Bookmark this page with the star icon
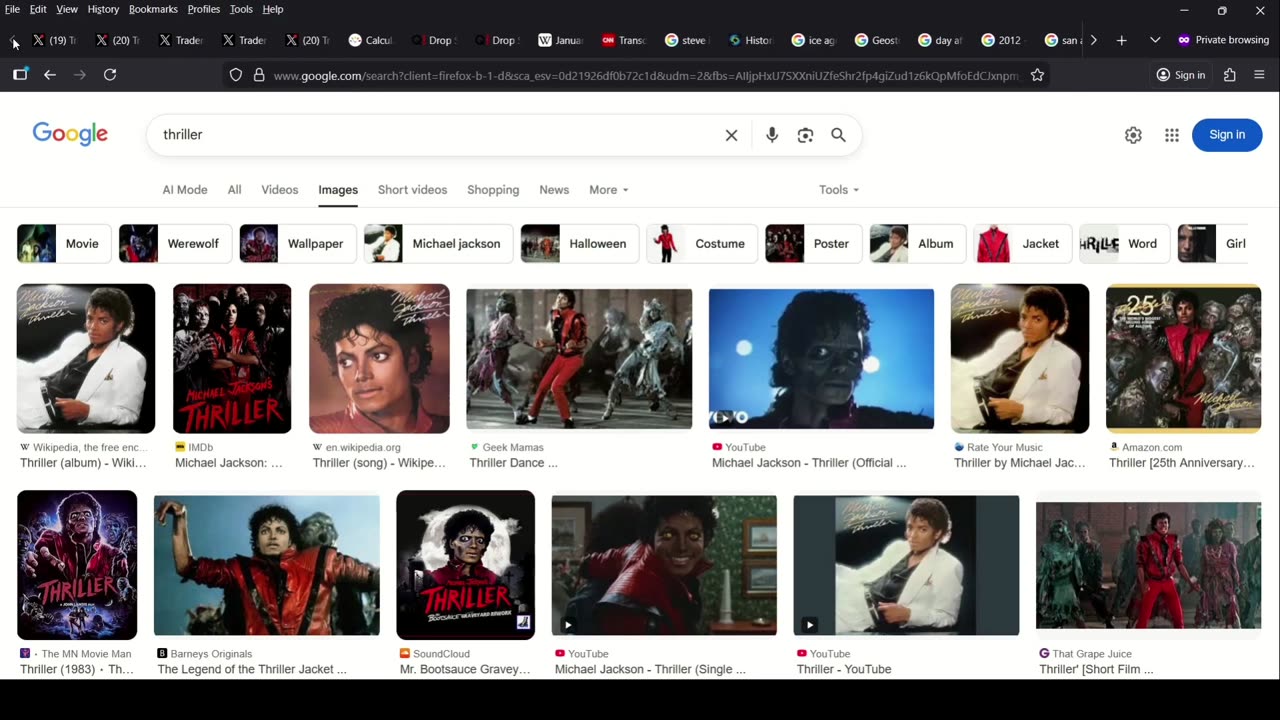The height and width of the screenshot is (720, 1280). coord(1038,75)
